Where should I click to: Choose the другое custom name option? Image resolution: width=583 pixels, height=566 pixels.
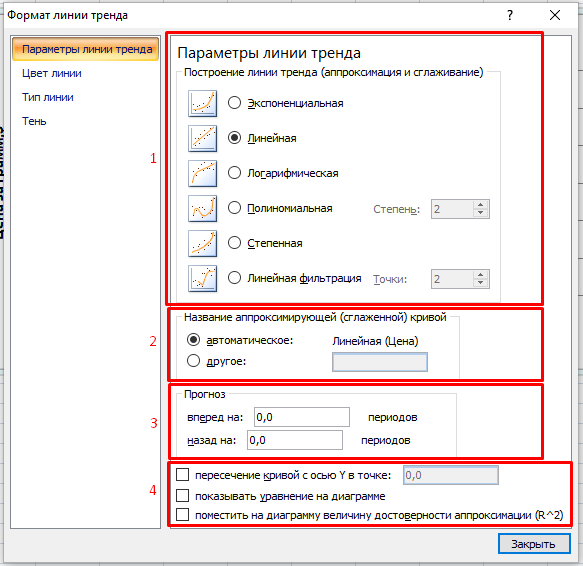(193, 360)
